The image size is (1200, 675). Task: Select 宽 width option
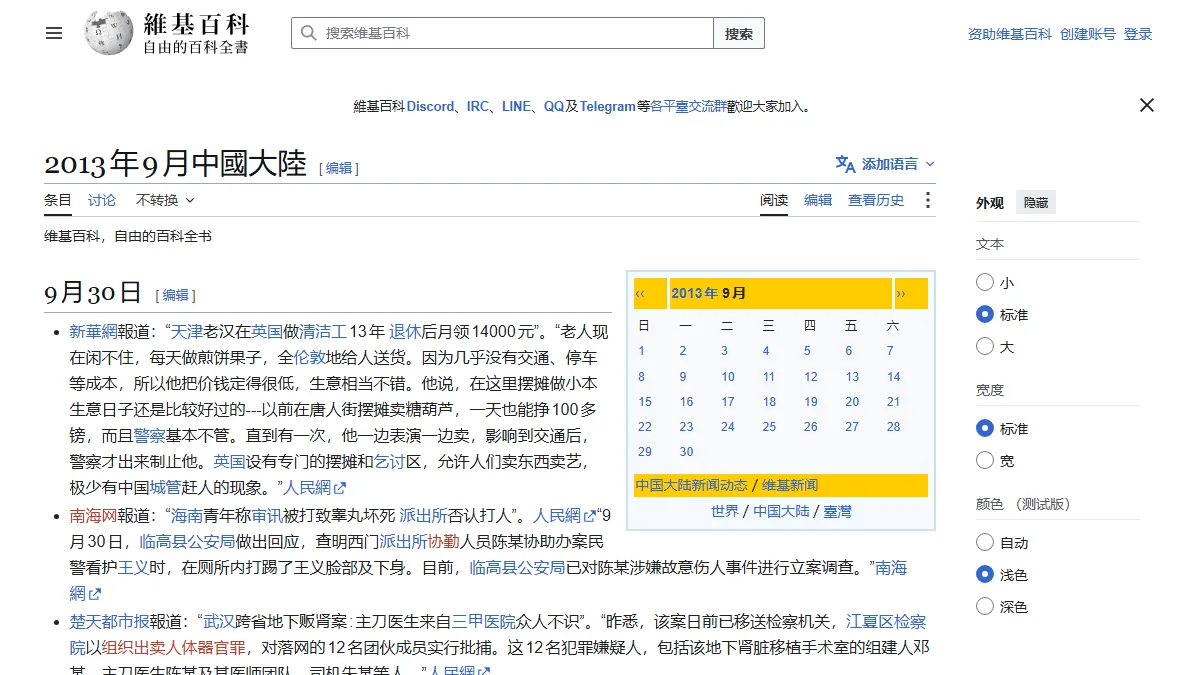[985, 461]
